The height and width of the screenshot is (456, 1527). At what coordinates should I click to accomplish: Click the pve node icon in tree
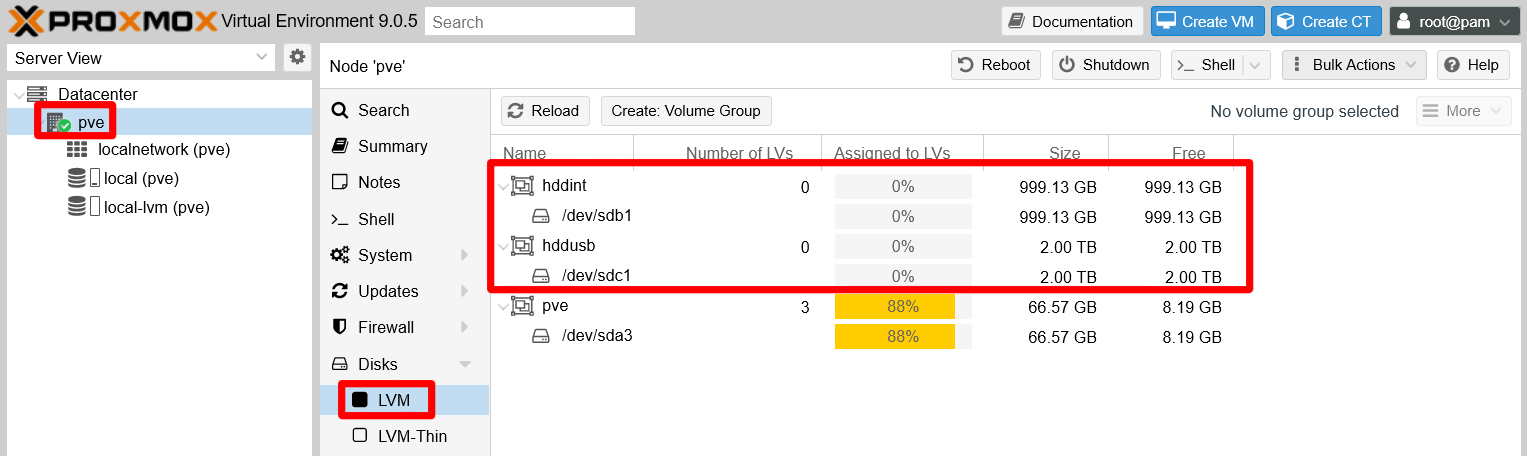pyautogui.click(x=58, y=122)
